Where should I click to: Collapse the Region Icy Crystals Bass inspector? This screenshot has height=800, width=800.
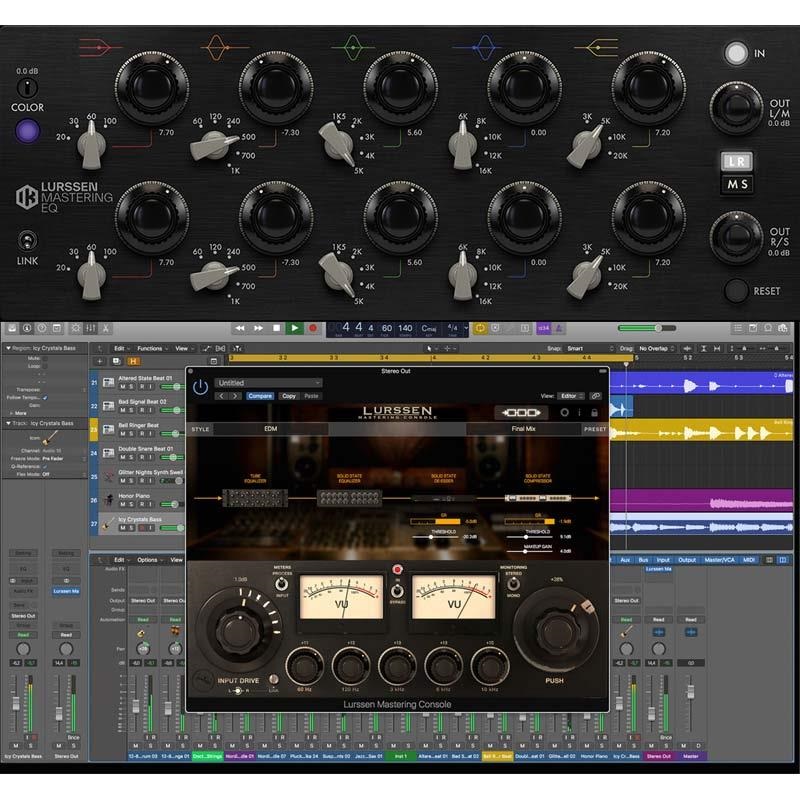point(8,348)
